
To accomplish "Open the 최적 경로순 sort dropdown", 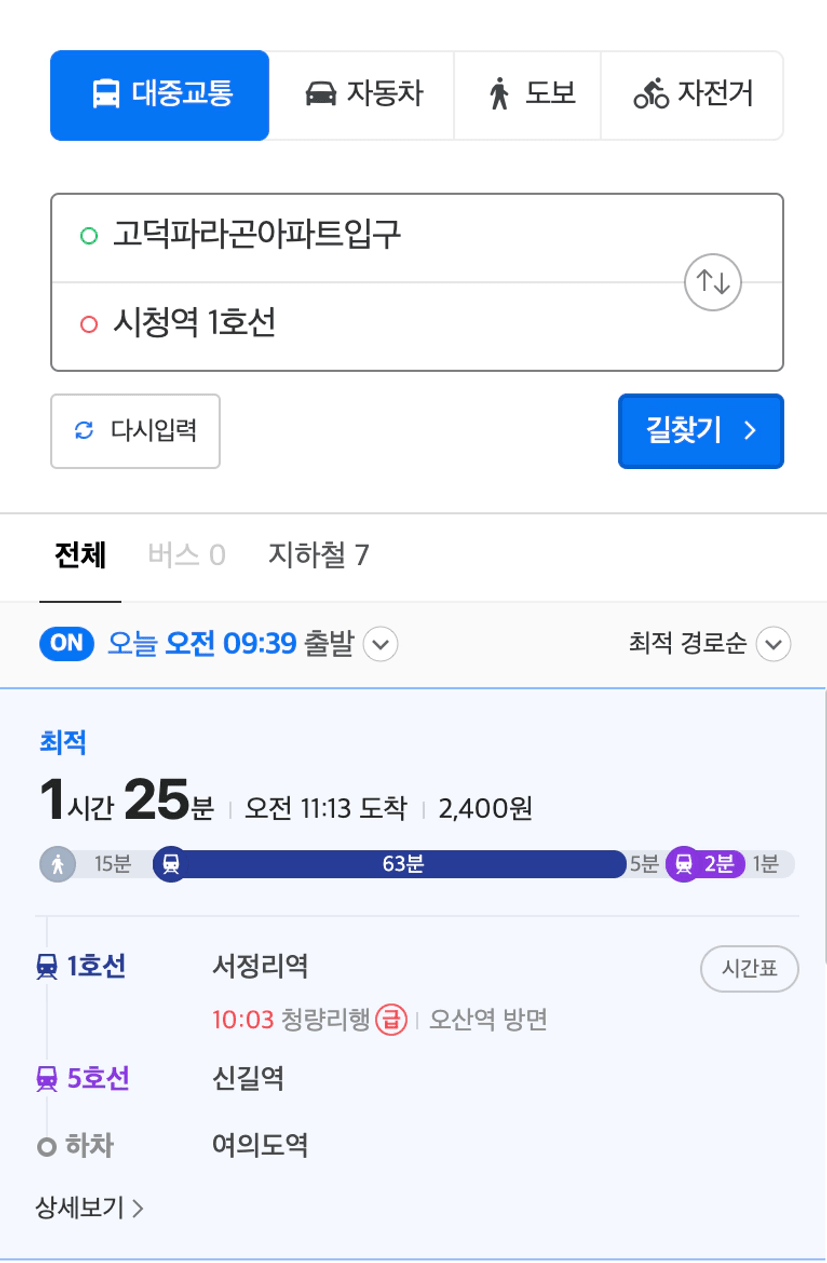I will [709, 645].
